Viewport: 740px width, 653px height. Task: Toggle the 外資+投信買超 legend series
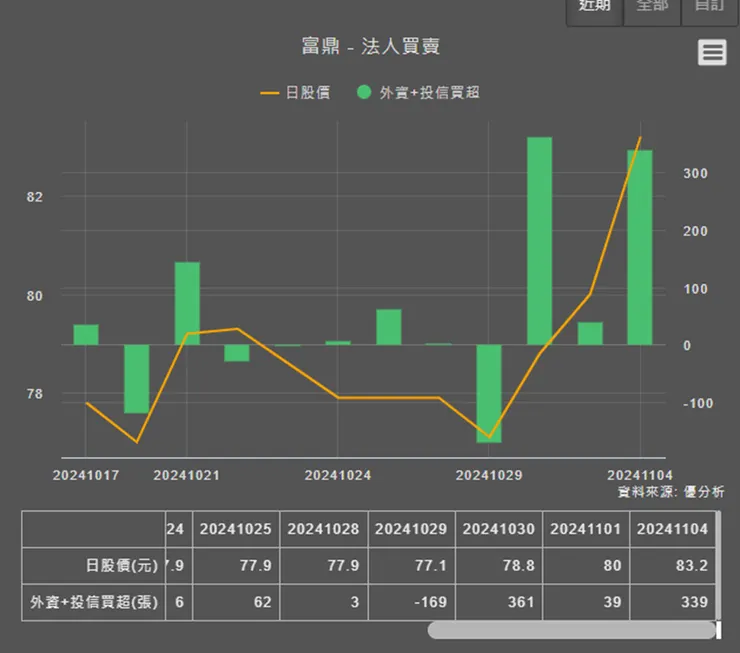coord(418,92)
